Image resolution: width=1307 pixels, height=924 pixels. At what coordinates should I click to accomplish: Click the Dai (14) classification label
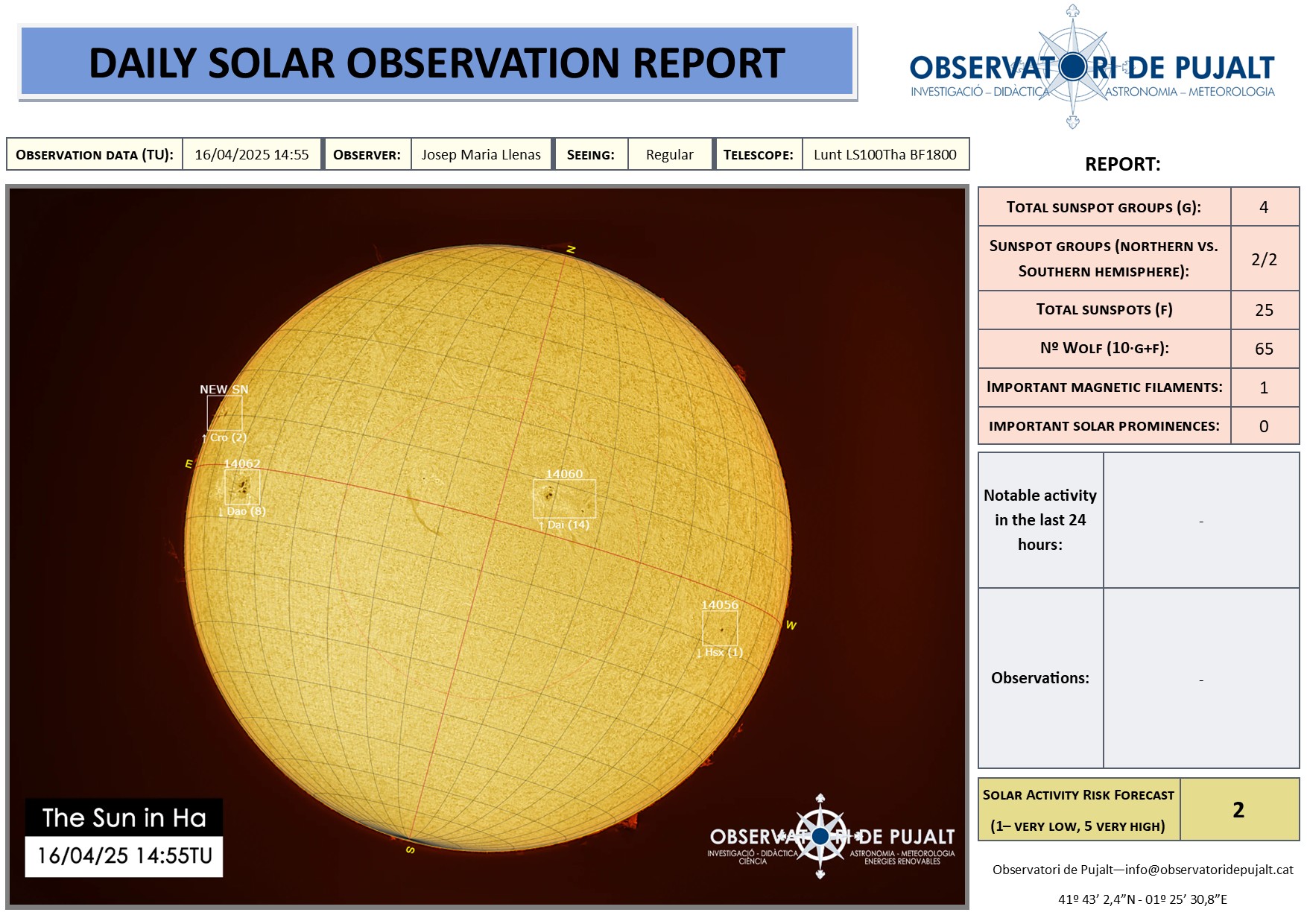click(564, 525)
